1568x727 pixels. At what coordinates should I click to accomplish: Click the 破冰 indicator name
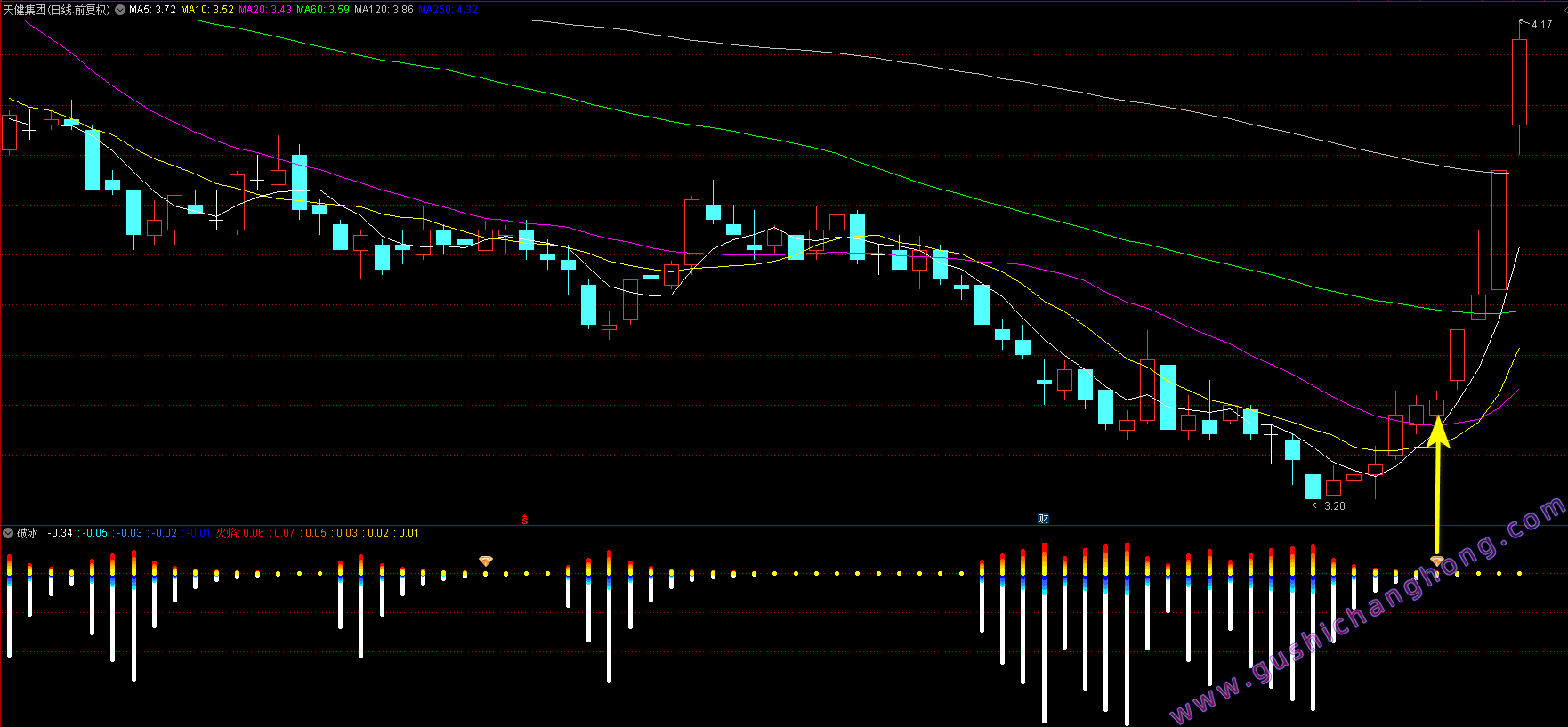coord(28,533)
